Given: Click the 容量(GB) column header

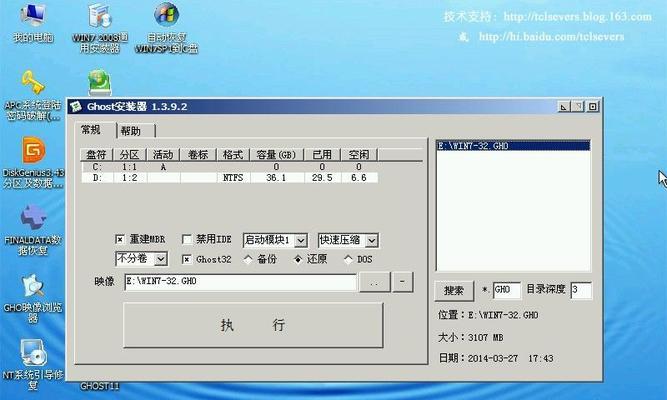Looking at the screenshot, I should coord(276,154).
